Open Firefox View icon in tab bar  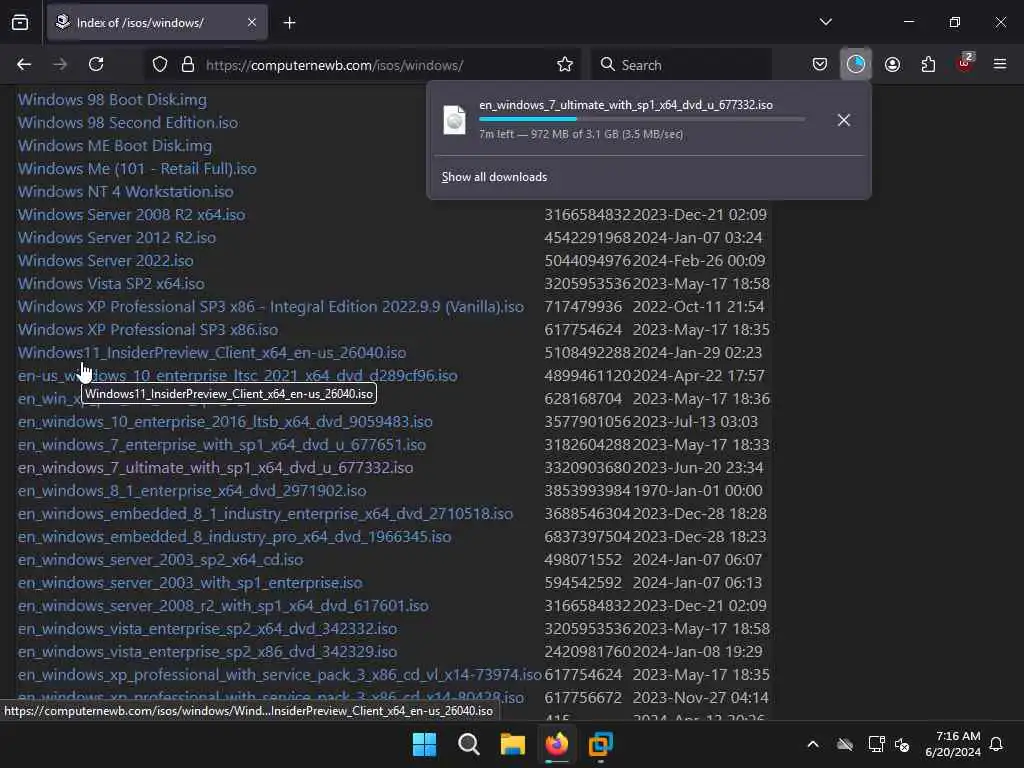tap(20, 22)
